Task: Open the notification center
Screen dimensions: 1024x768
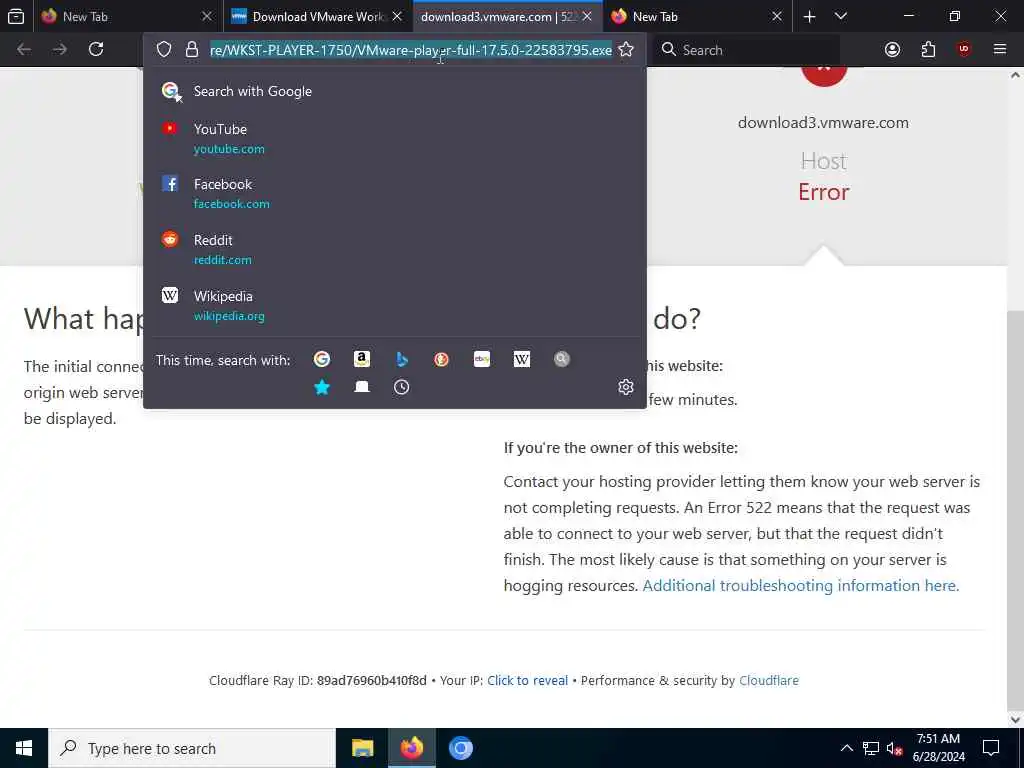Action: coord(991,748)
